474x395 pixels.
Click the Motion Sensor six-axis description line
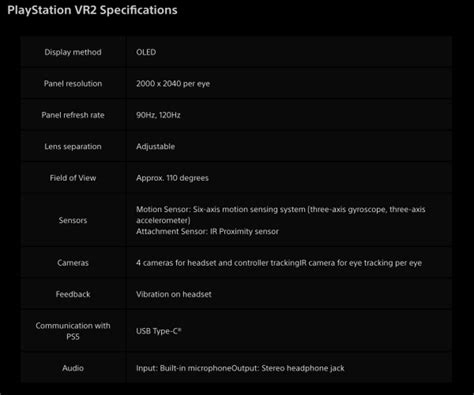pos(281,215)
